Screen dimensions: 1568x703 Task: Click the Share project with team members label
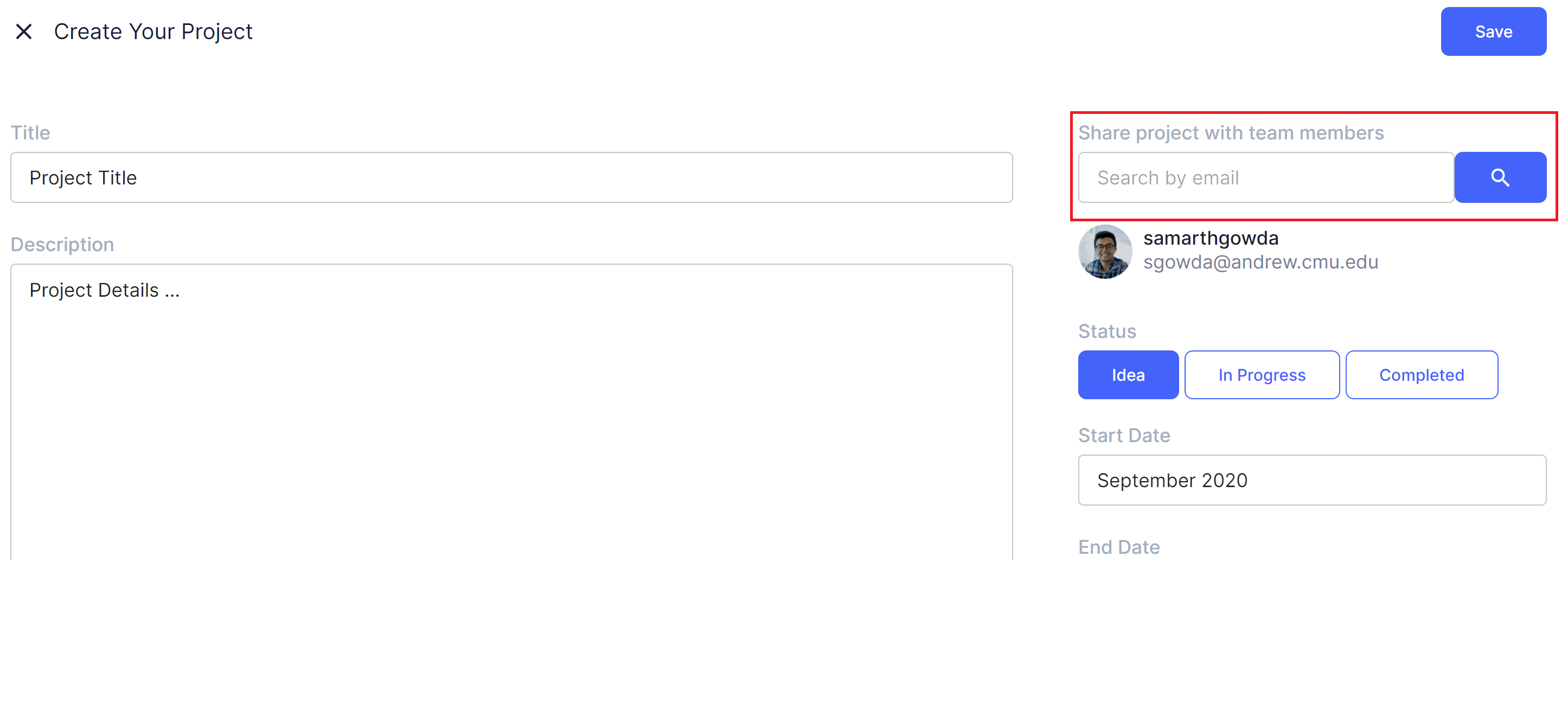(x=1231, y=133)
